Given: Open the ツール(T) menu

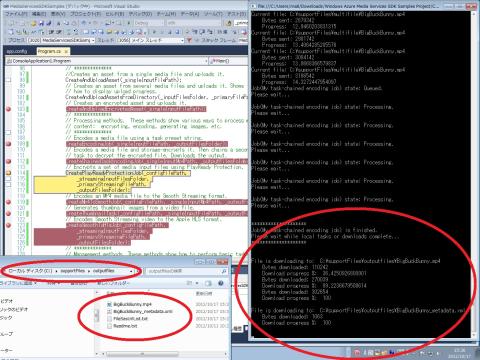Looking at the screenshot, I should (213, 14).
